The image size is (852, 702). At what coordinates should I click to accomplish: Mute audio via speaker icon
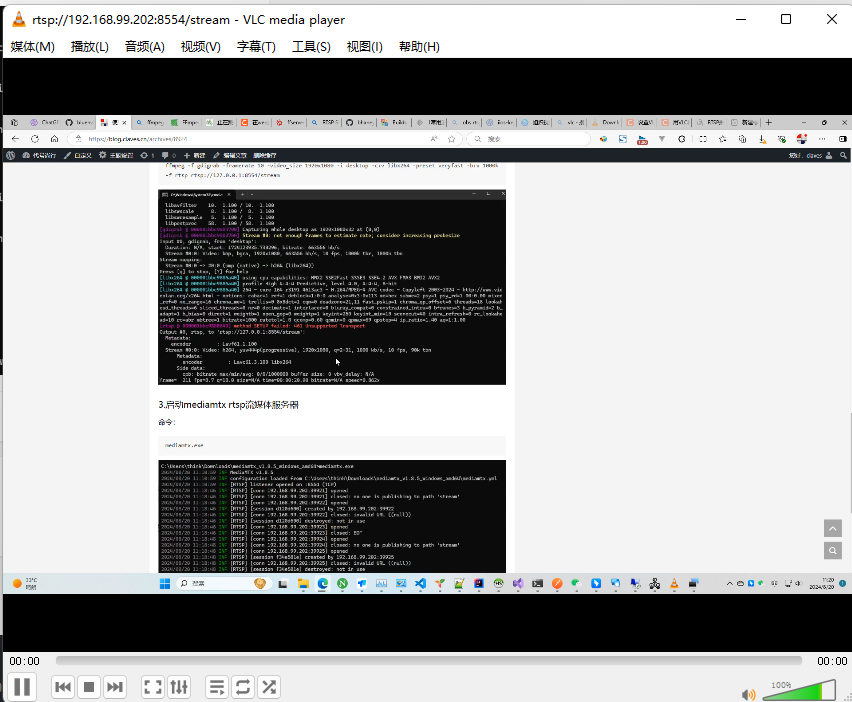point(748,694)
